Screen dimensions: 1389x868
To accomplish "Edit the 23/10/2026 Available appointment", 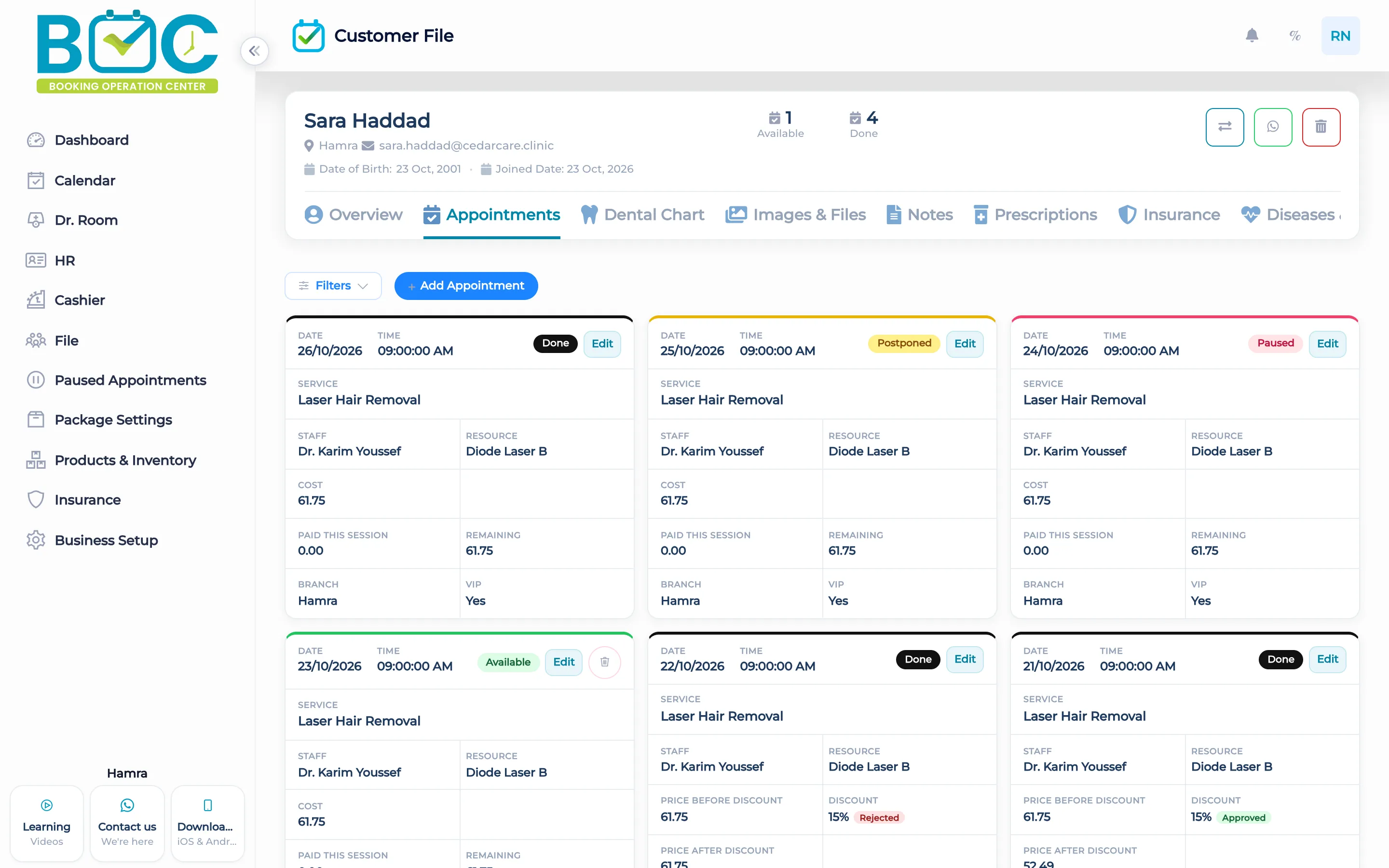I will (564, 662).
